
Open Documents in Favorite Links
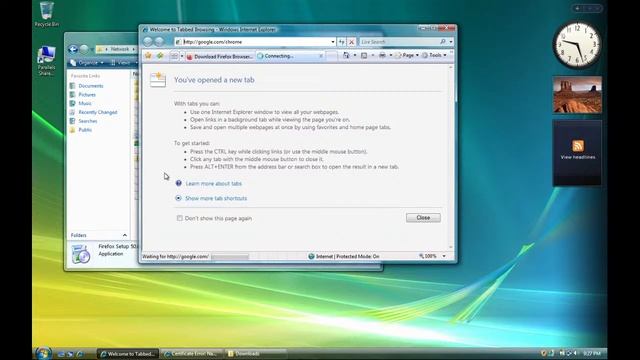pos(91,86)
